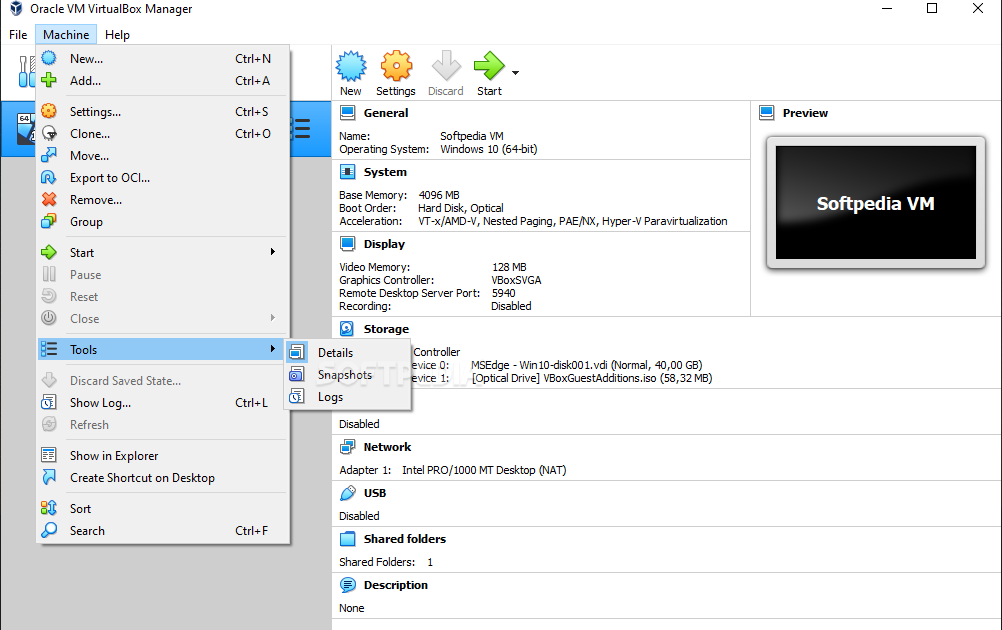Click the Shared folders section icon

(347, 539)
